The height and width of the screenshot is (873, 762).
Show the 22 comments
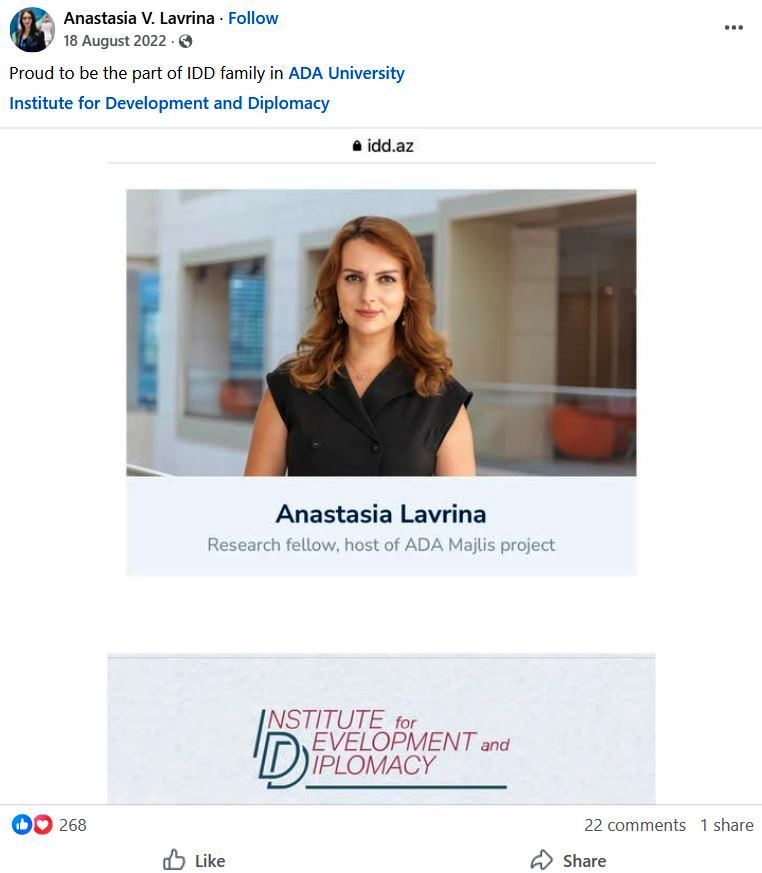635,825
